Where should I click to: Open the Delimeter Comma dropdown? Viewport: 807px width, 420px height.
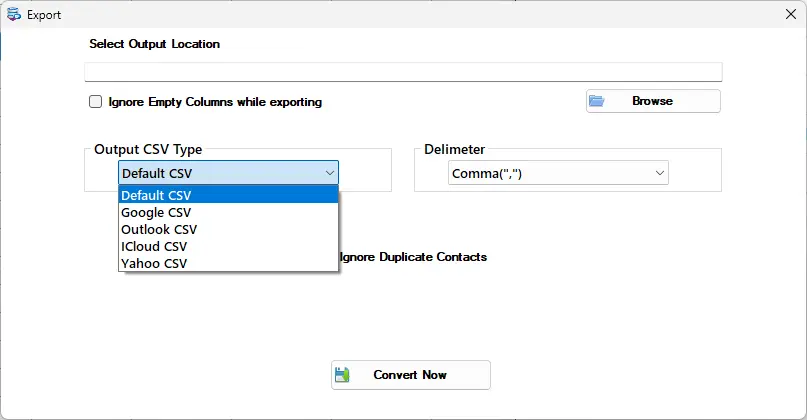tap(558, 173)
